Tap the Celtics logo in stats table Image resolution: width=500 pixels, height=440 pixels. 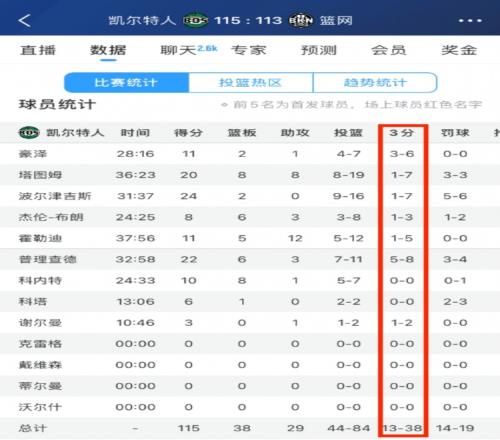click(x=29, y=133)
